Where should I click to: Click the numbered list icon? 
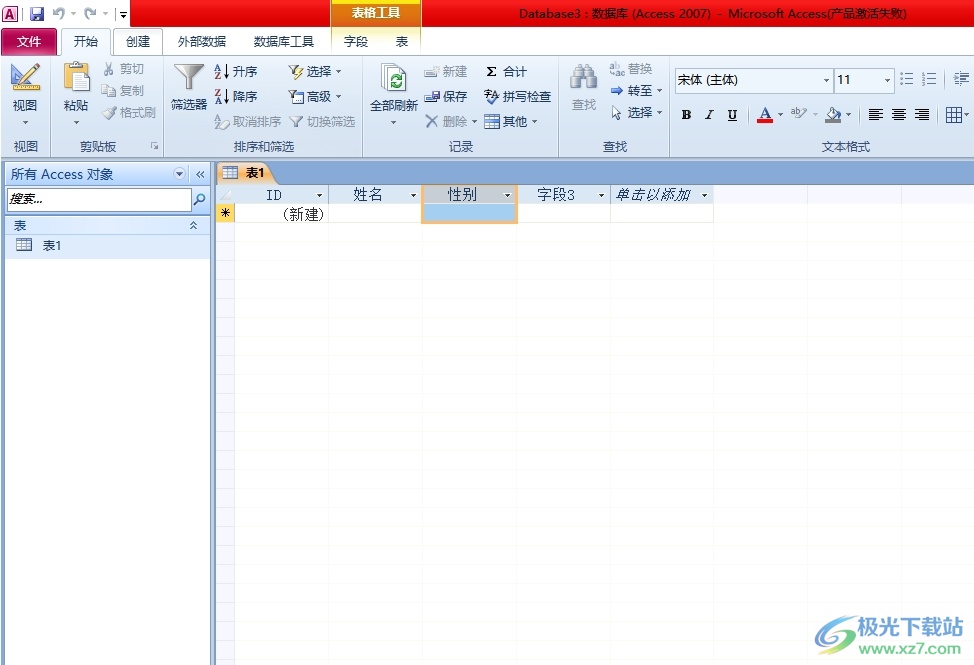click(x=929, y=79)
